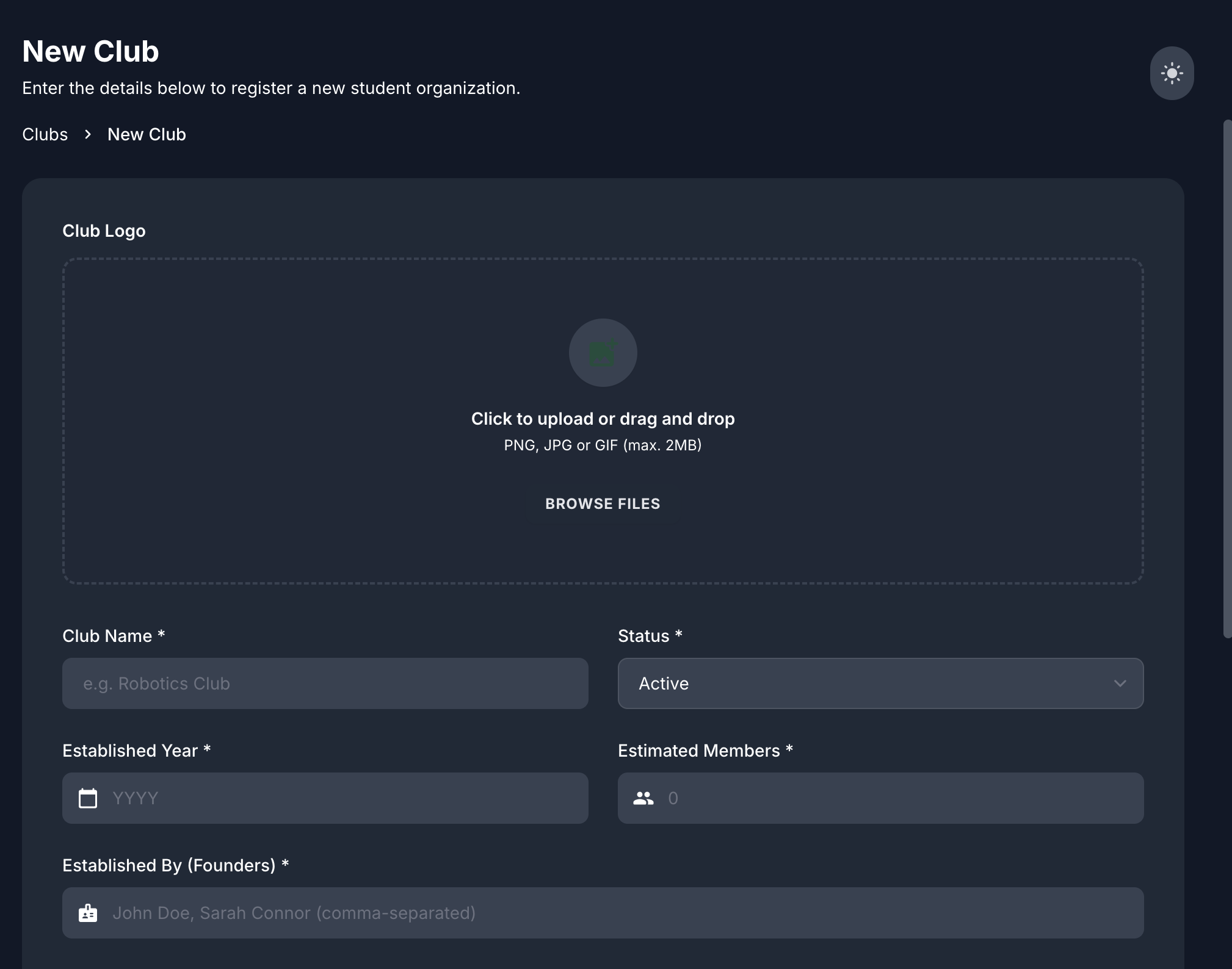This screenshot has width=1232, height=969.
Task: Click the PNG, JPG or GIF hint text
Action: (x=603, y=445)
